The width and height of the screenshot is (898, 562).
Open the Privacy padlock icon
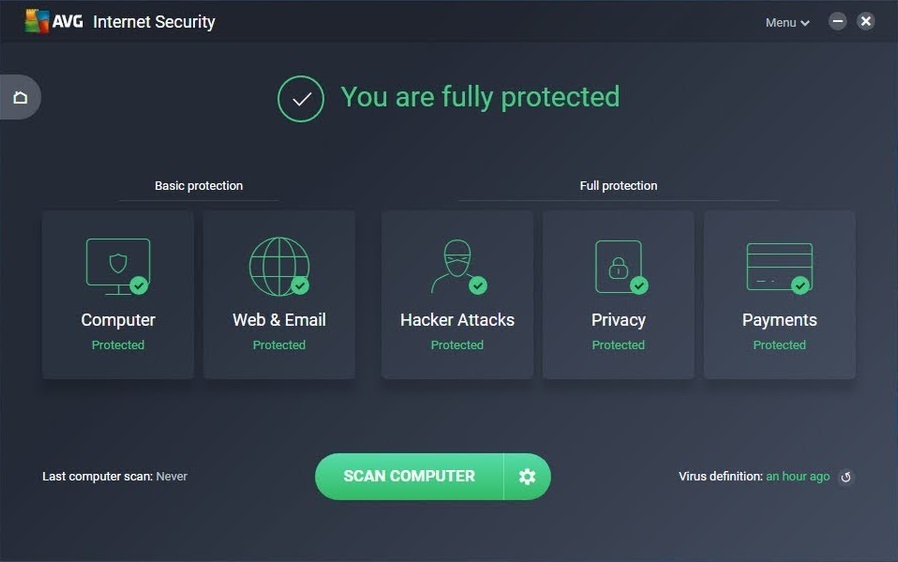(x=620, y=267)
